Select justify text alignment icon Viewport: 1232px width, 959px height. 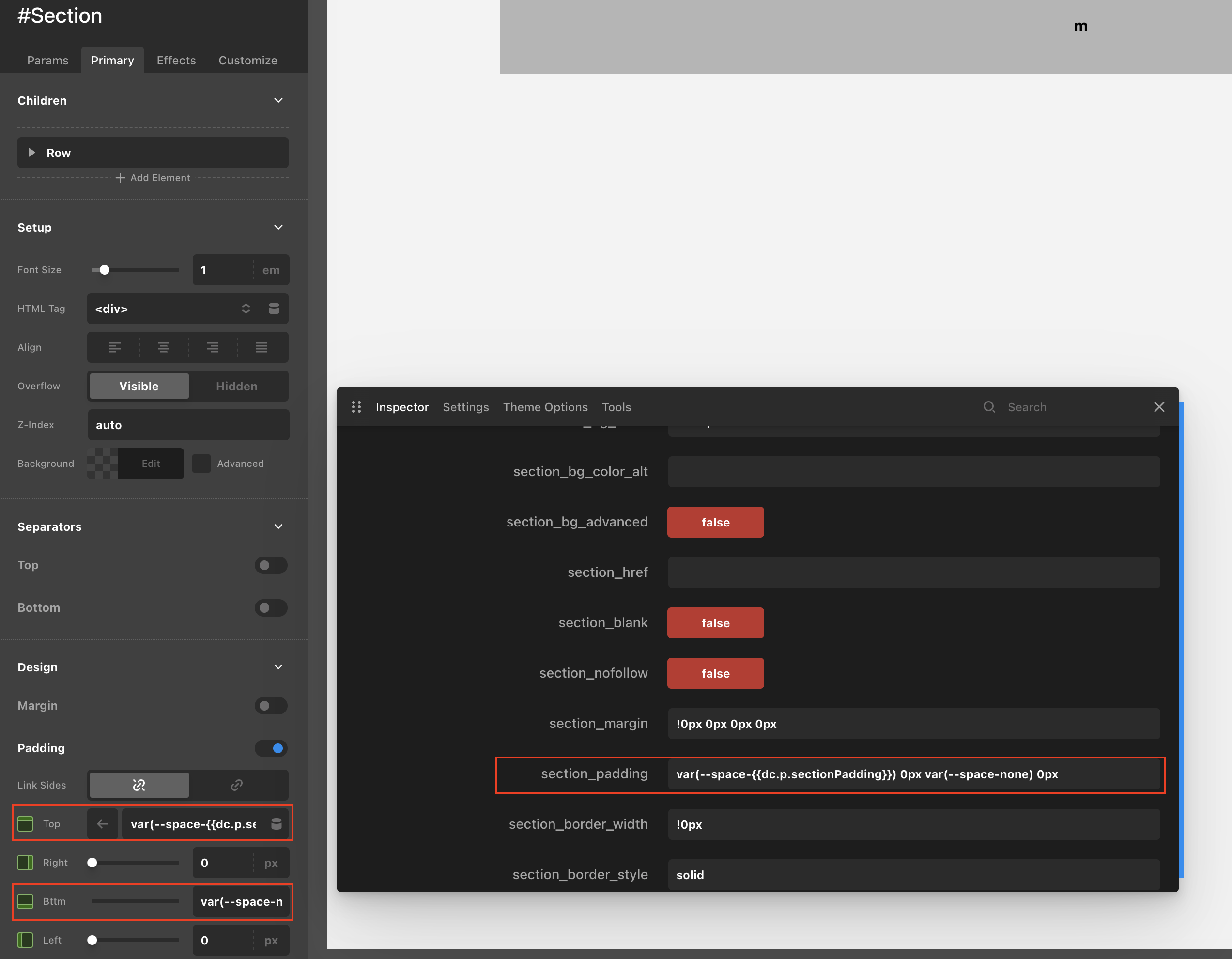pyautogui.click(x=261, y=347)
